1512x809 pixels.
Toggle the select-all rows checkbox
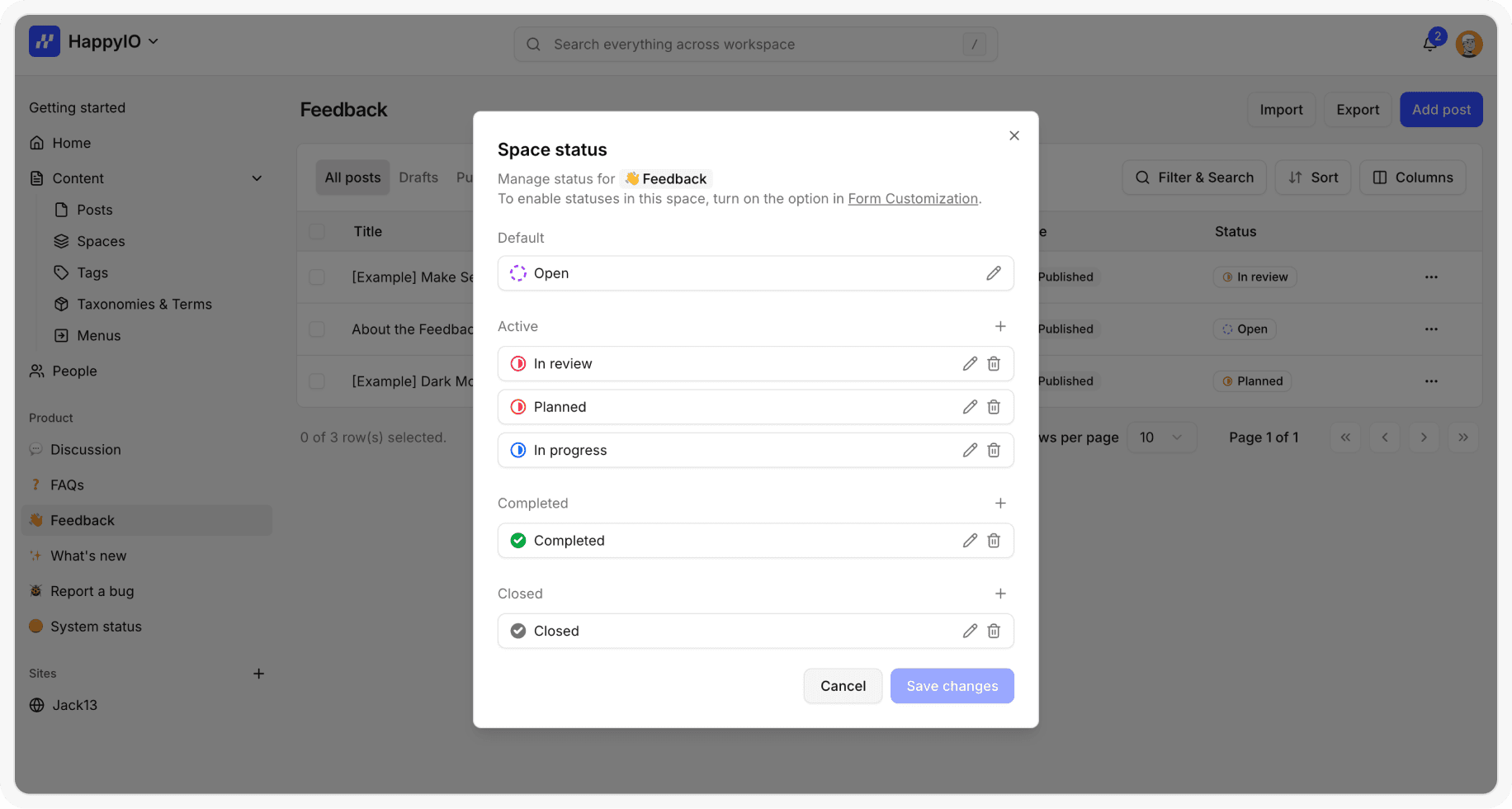(317, 232)
